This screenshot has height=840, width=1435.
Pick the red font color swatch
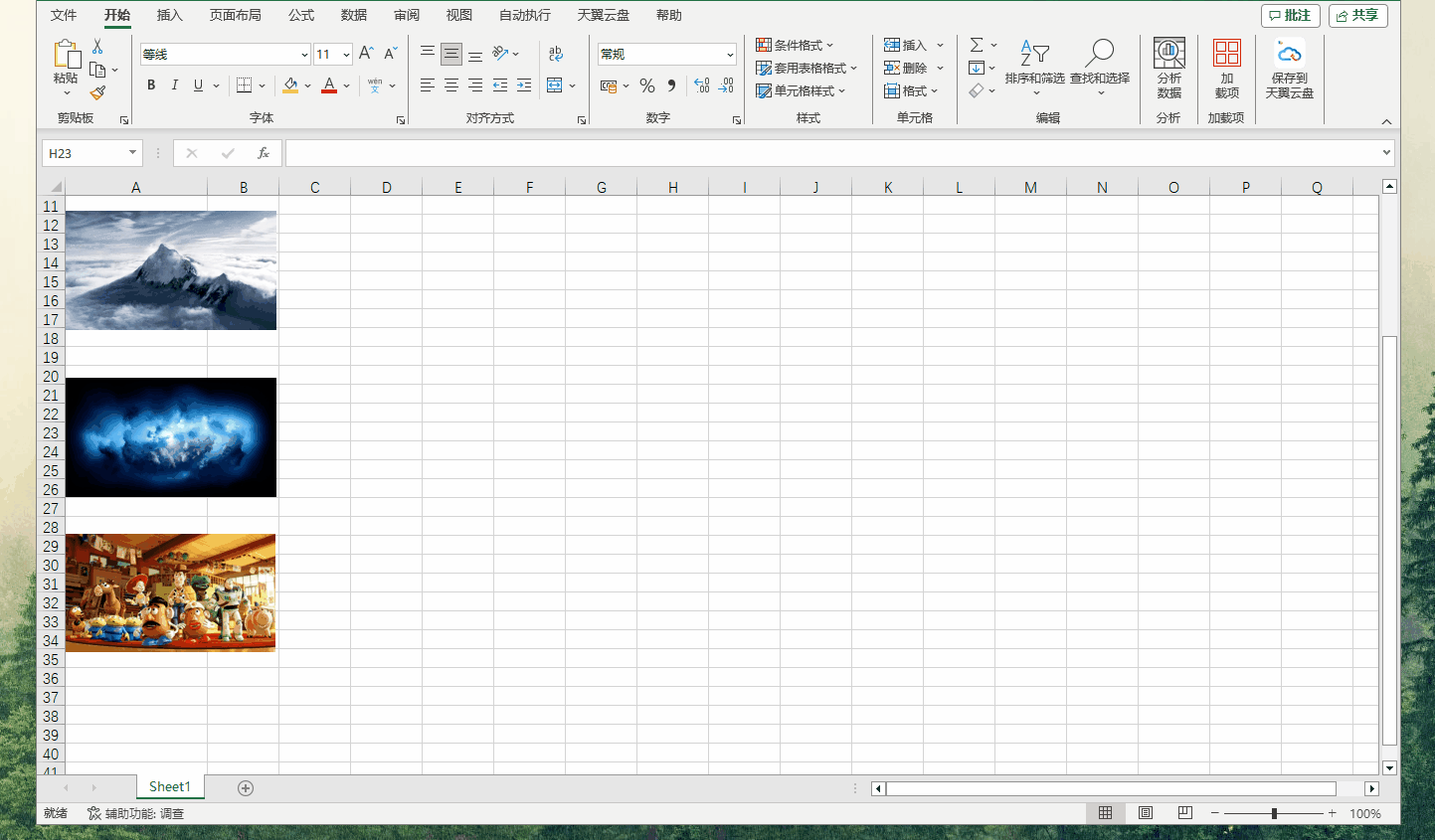(329, 85)
